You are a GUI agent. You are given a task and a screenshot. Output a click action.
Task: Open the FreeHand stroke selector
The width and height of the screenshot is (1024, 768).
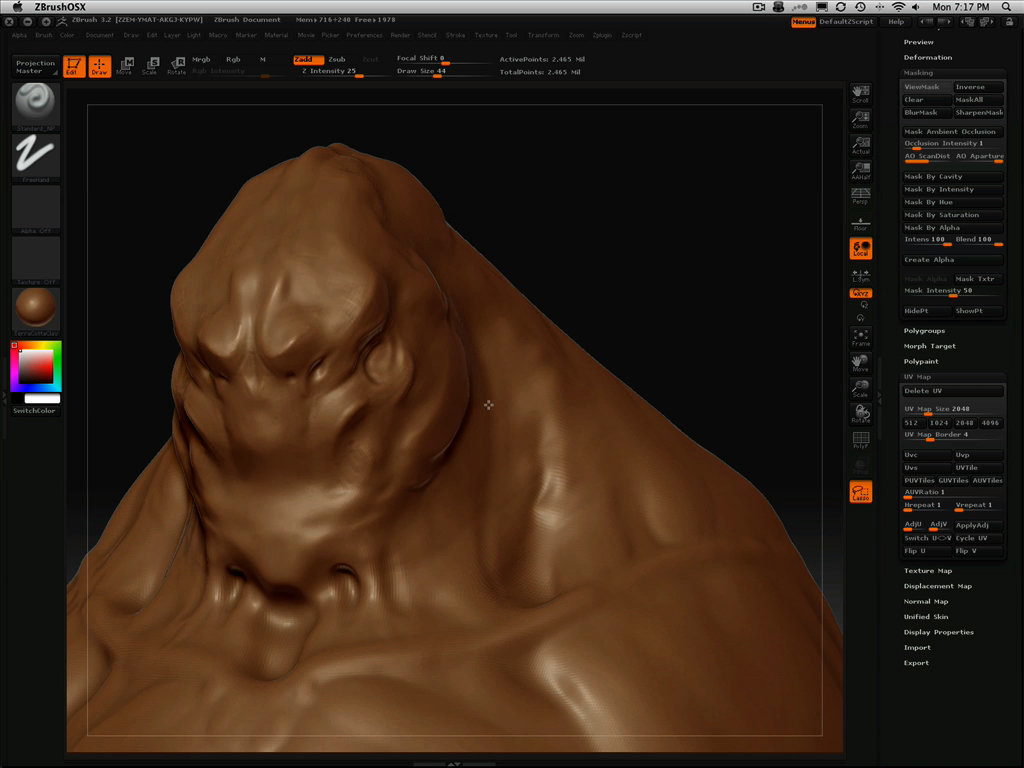click(36, 155)
